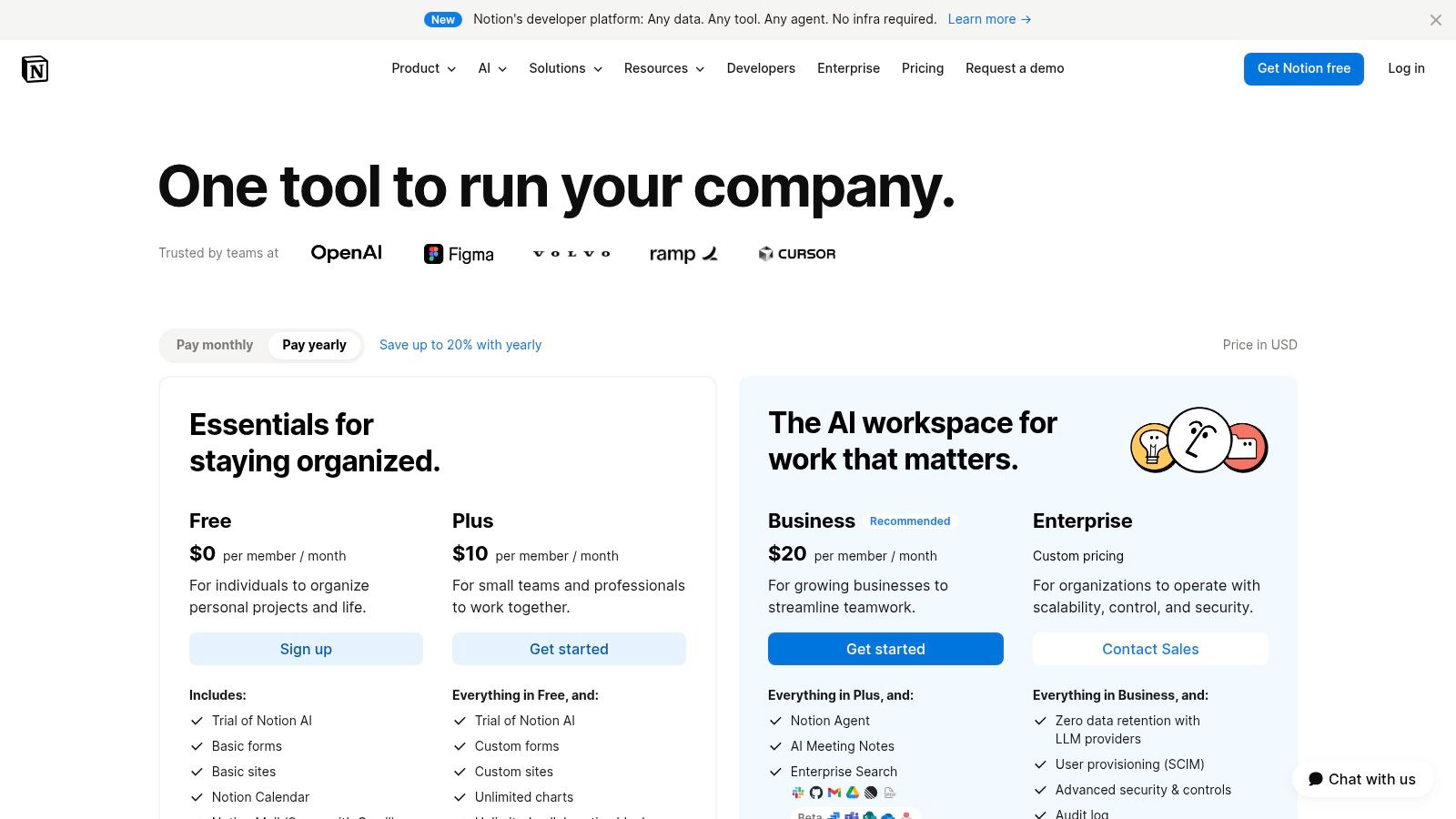Click the '$10' Plus plan price
Image resolution: width=1456 pixels, height=819 pixels.
(x=470, y=553)
